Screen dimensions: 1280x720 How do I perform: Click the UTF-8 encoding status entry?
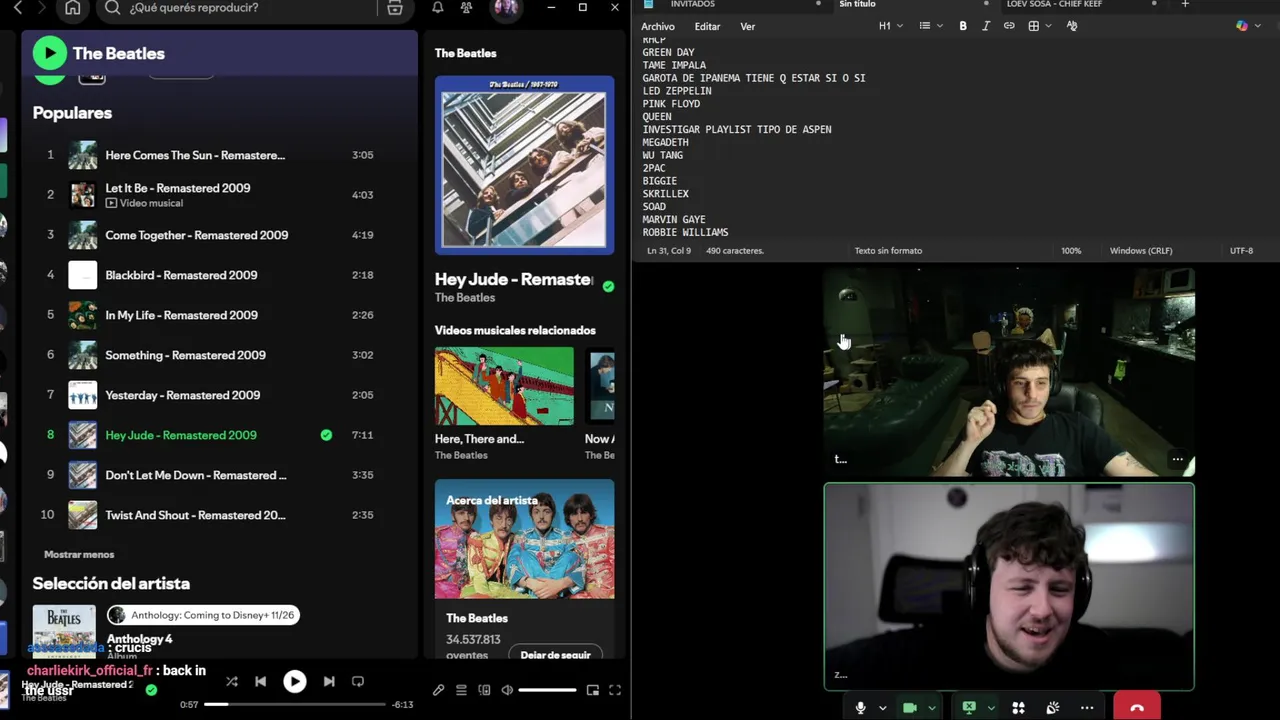pyautogui.click(x=1241, y=251)
